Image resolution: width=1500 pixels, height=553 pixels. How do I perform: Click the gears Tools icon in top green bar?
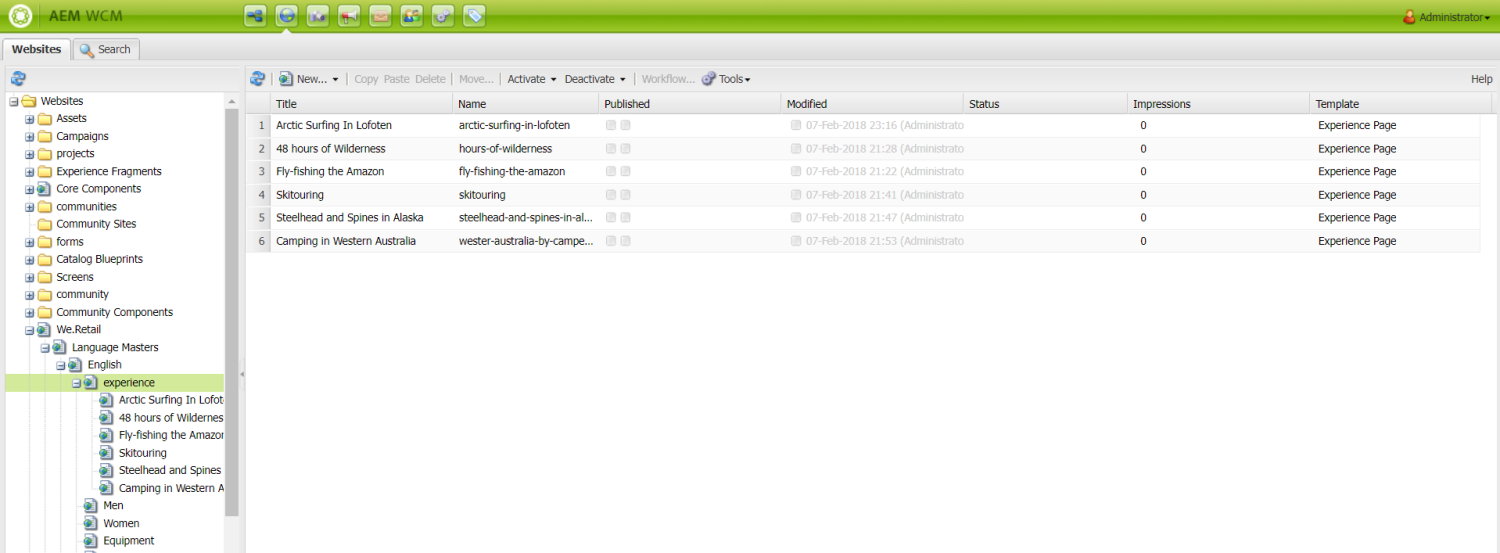tap(442, 16)
